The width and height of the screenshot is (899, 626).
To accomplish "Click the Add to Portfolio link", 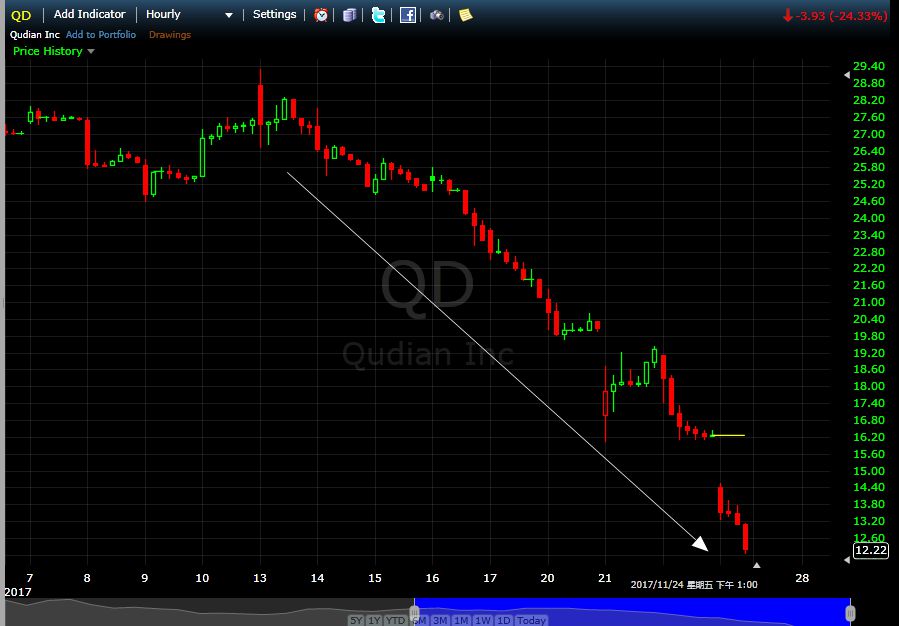I will pyautogui.click(x=101, y=35).
